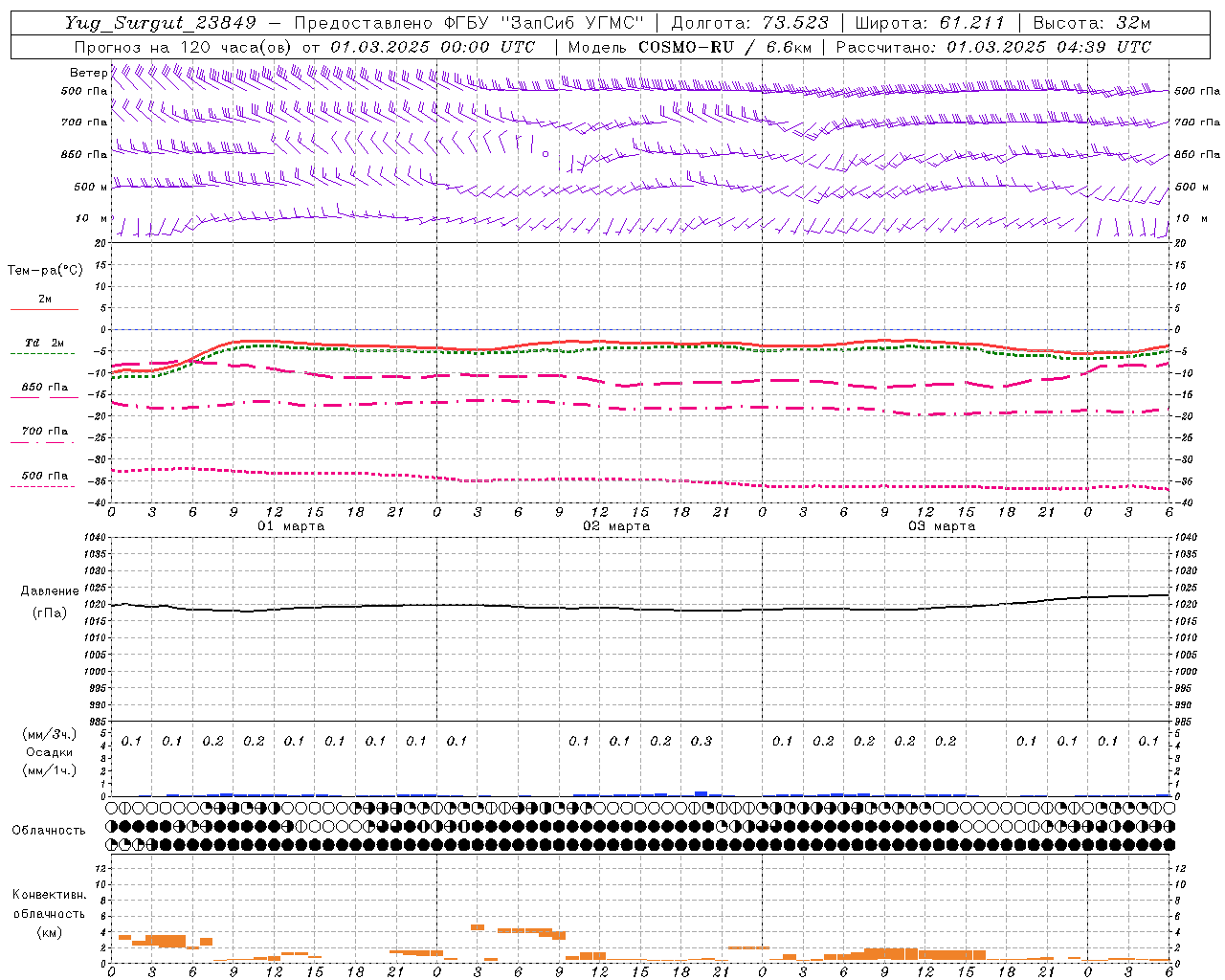Click the 0.3 precipitation amount value
The image size is (1225, 980).
702,741
